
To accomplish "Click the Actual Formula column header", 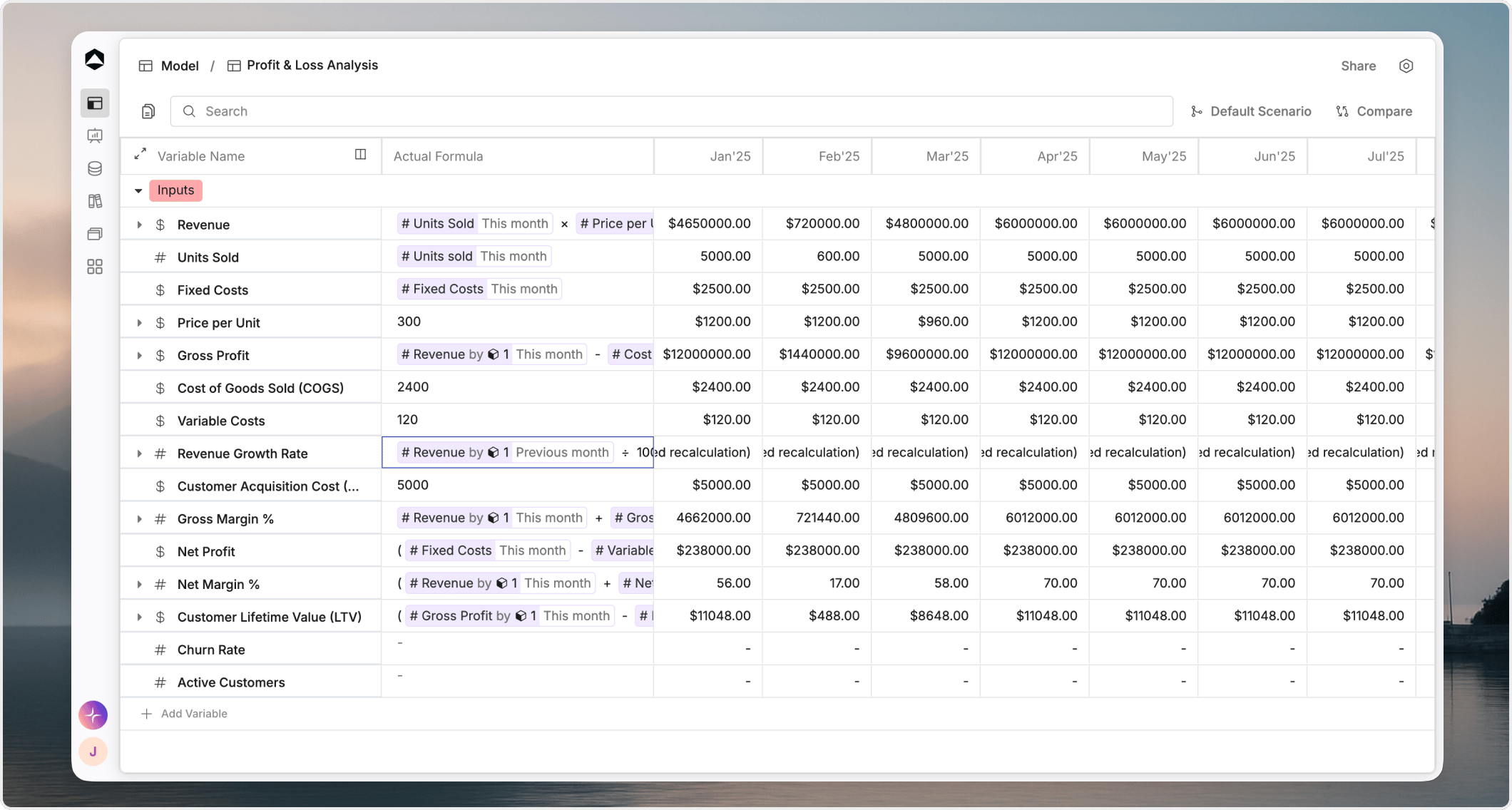I will [518, 156].
